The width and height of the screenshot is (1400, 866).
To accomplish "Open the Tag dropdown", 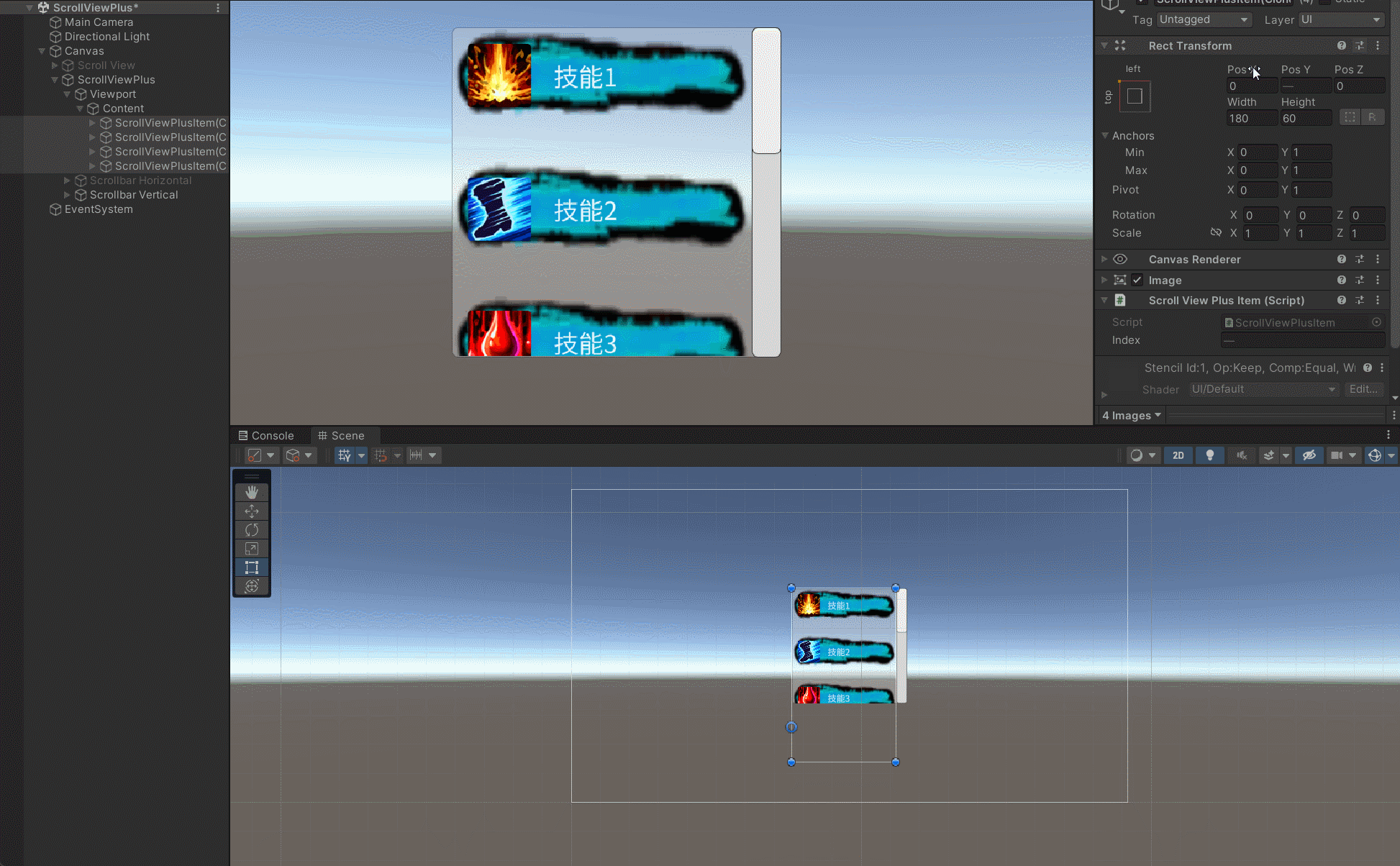I will pyautogui.click(x=1204, y=20).
